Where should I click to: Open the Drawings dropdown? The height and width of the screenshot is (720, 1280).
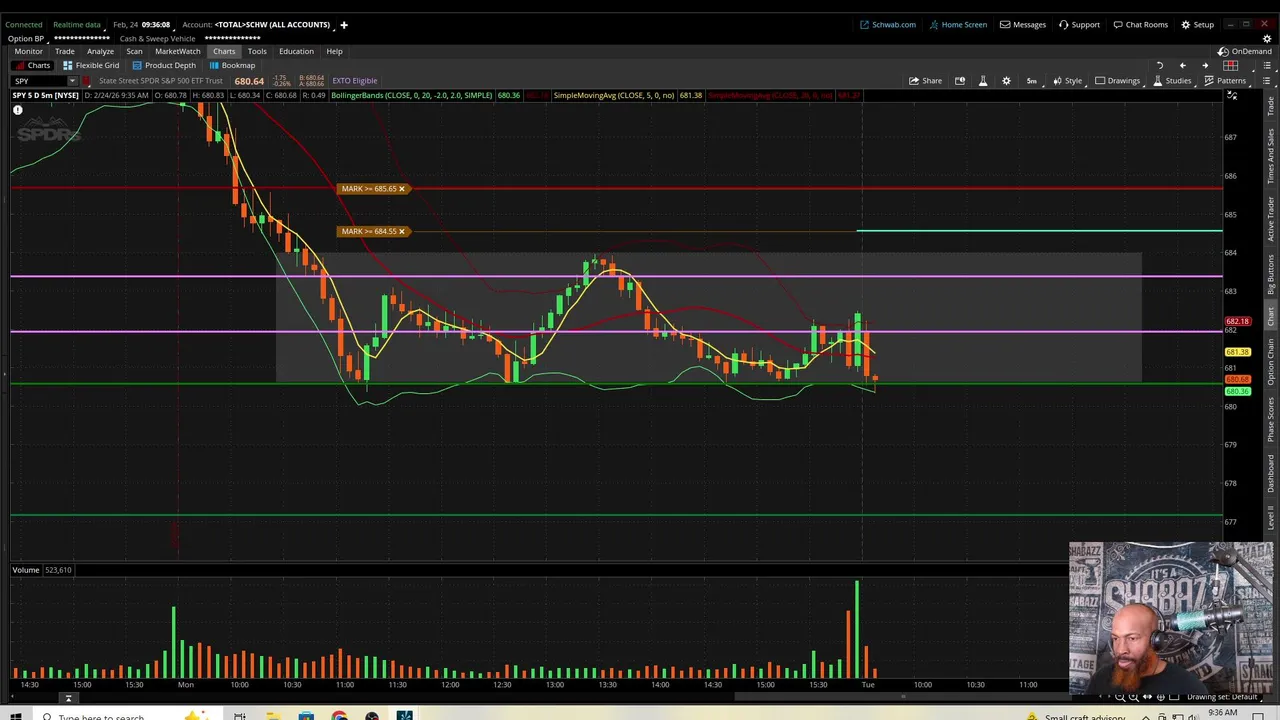point(1117,80)
